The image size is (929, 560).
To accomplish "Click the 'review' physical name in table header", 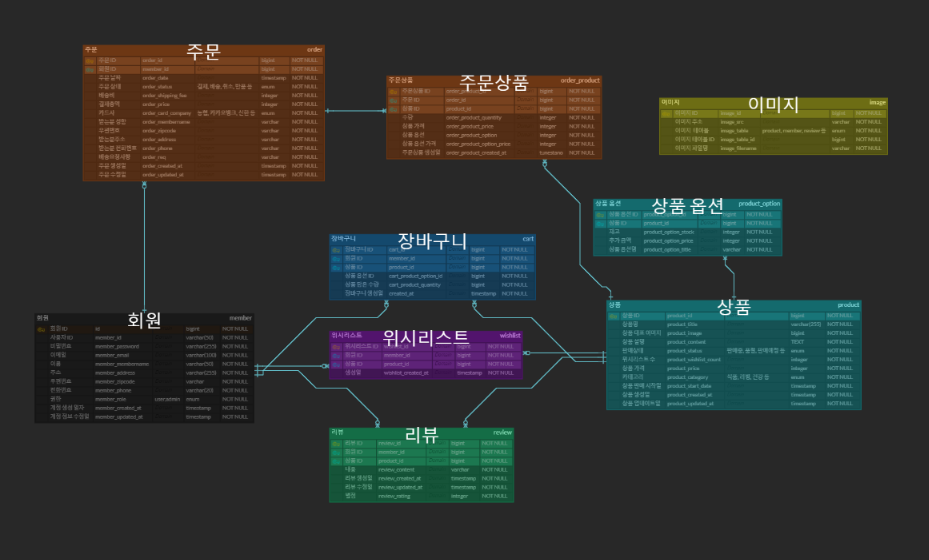I will click(x=502, y=433).
